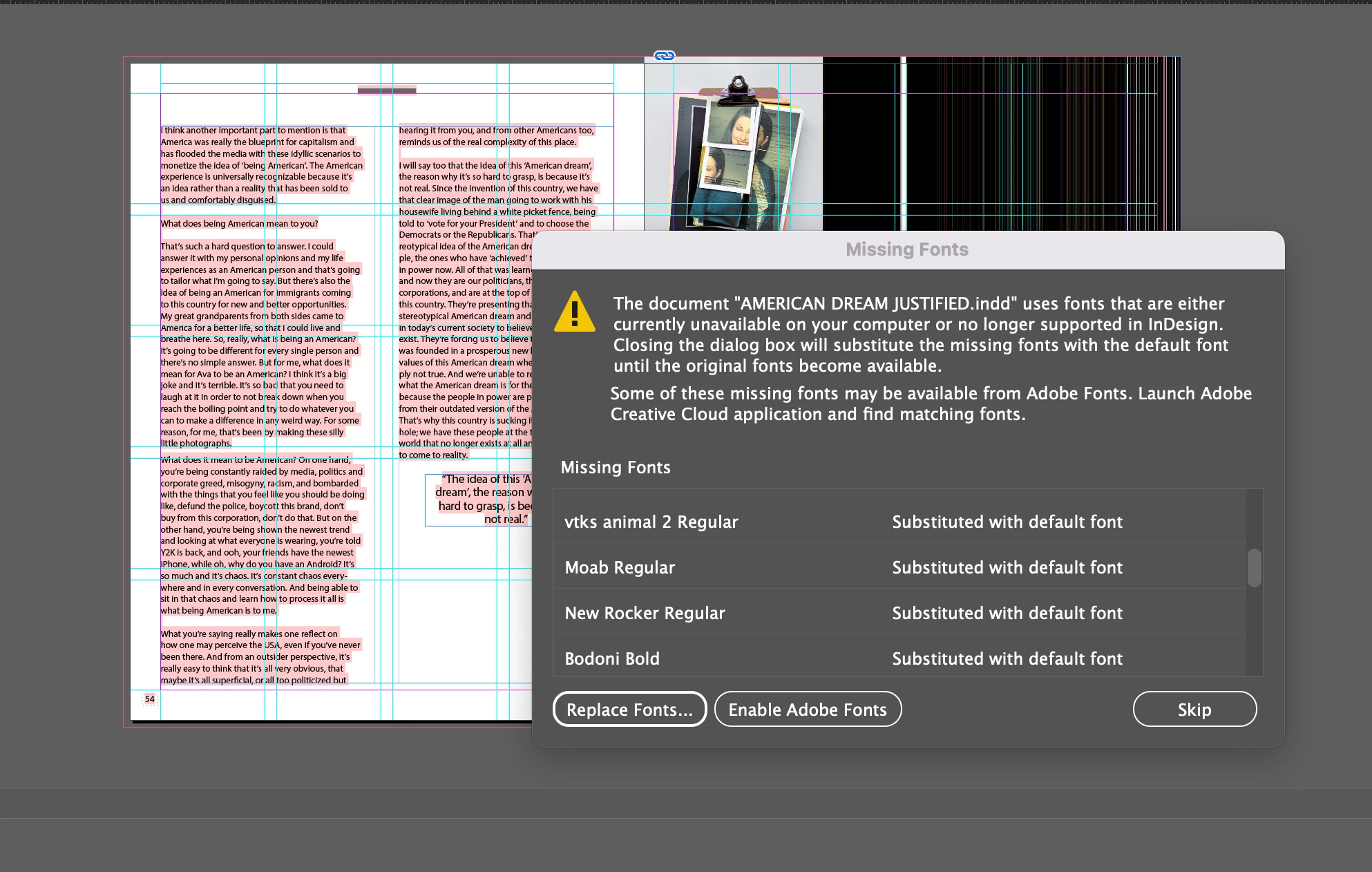The image size is (1372, 872).
Task: Select the Moab Regular missing font row
Action: [x=620, y=567]
